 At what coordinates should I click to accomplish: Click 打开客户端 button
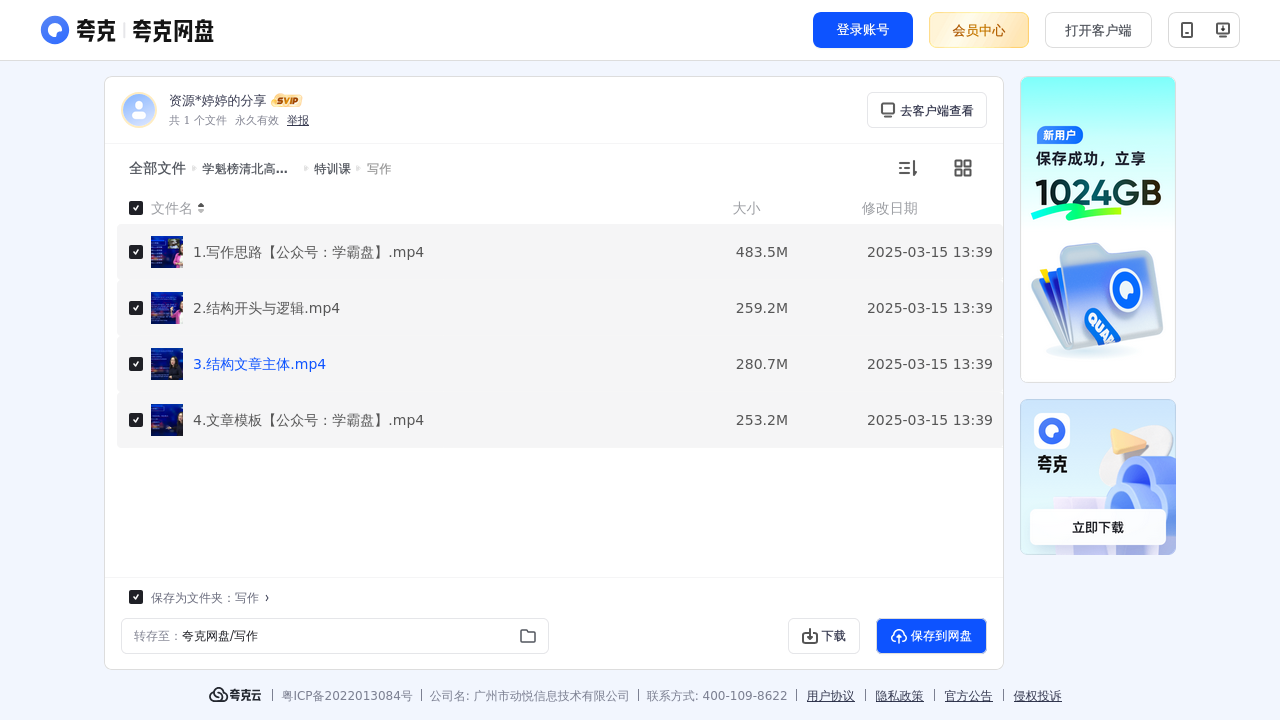tap(1098, 30)
